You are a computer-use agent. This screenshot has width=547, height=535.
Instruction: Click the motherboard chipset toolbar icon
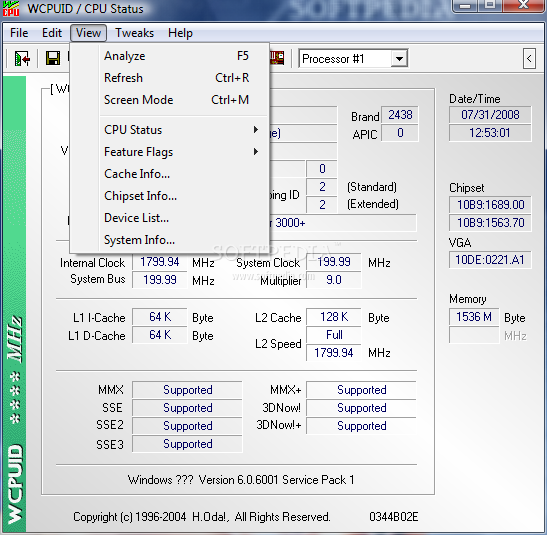[x=277, y=58]
